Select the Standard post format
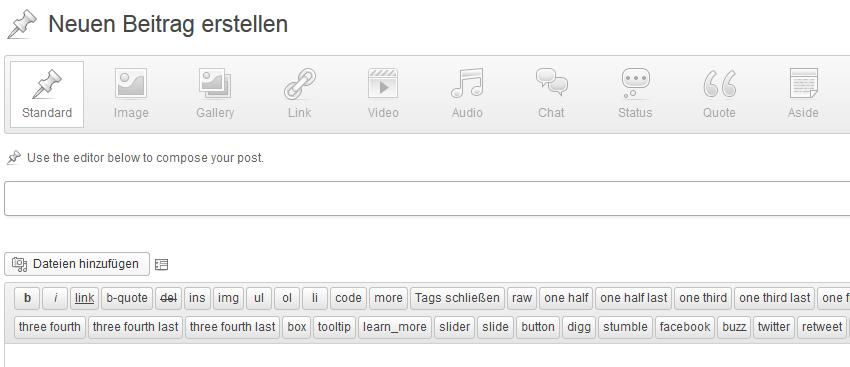This screenshot has width=850, height=367. [47, 94]
